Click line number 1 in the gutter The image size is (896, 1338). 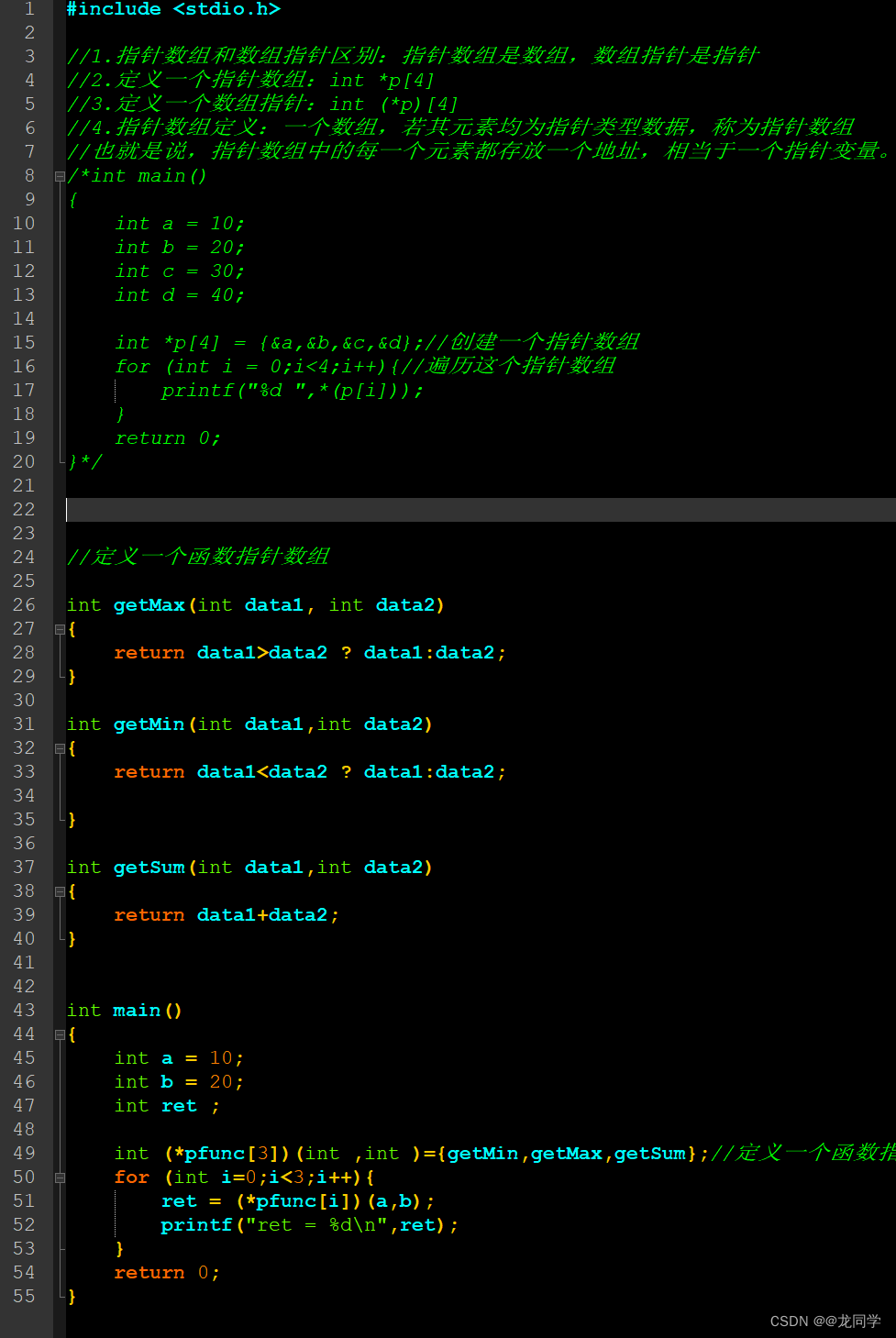[x=28, y=9]
